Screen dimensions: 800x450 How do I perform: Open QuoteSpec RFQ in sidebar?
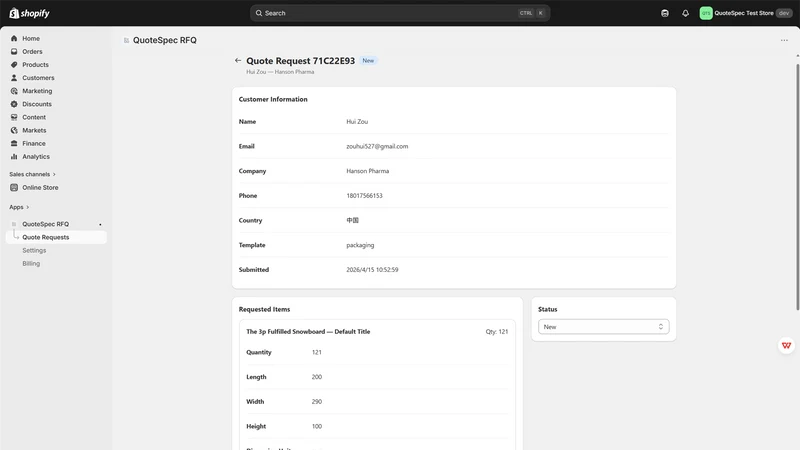click(45, 224)
